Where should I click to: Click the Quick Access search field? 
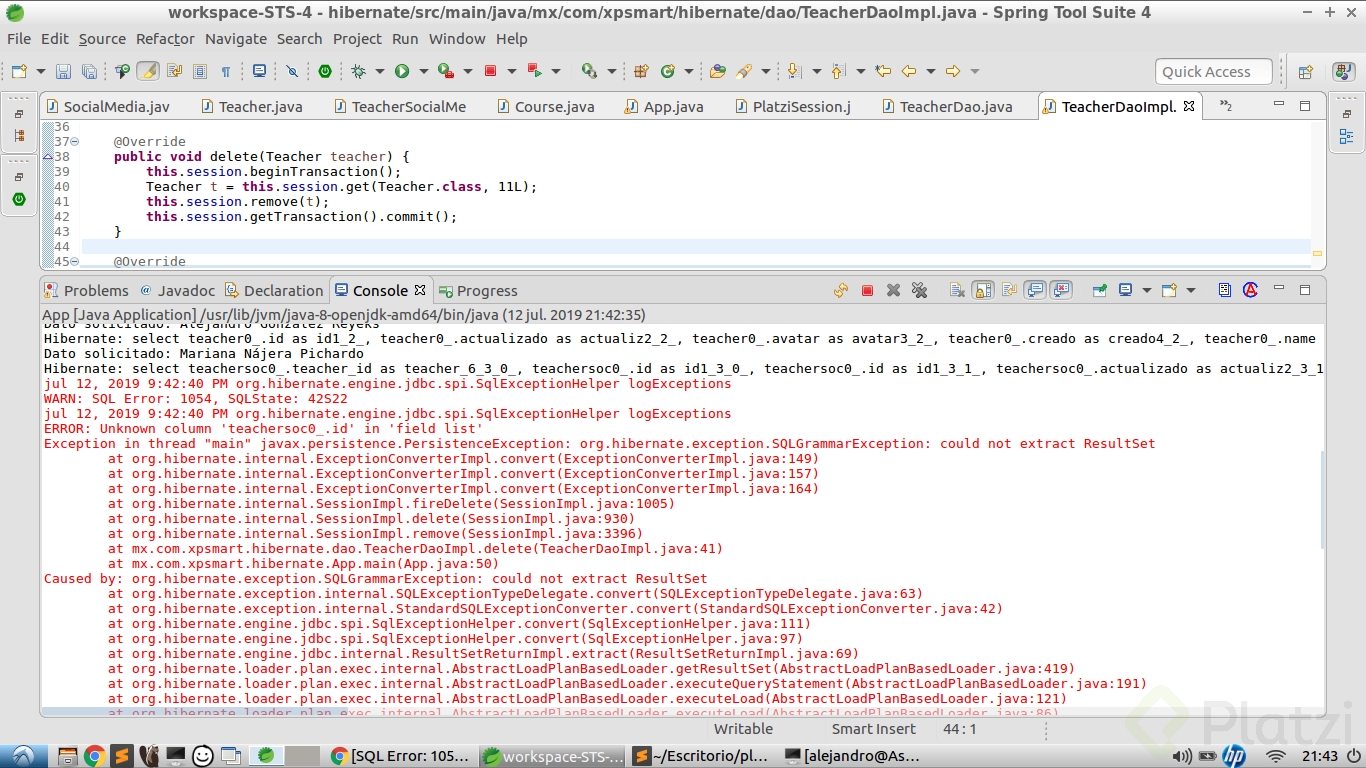pyautogui.click(x=1214, y=72)
